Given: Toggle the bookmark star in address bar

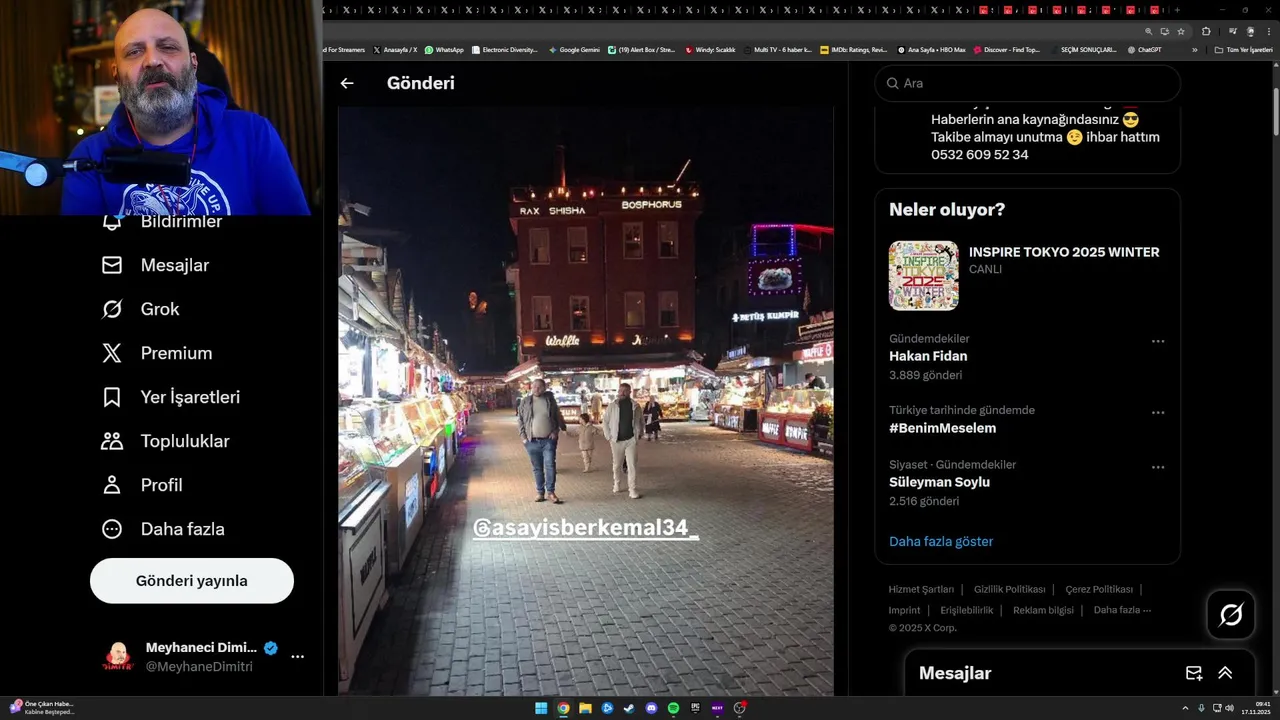Looking at the screenshot, I should click(1181, 31).
